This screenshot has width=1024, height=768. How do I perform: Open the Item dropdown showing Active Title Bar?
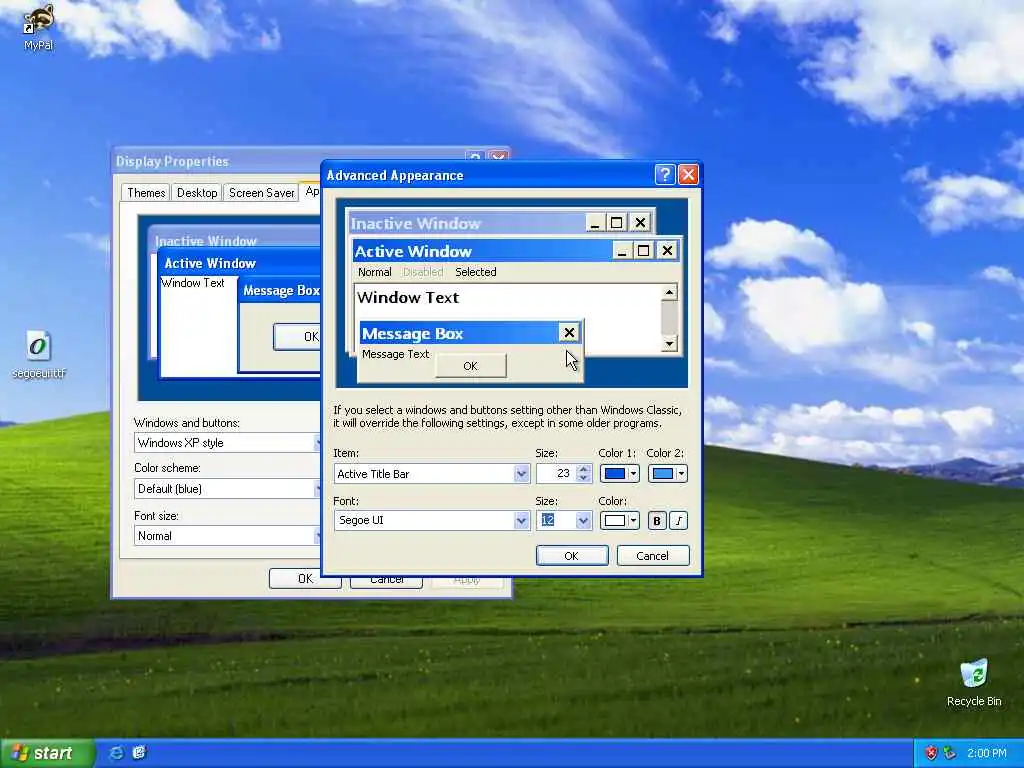point(521,473)
